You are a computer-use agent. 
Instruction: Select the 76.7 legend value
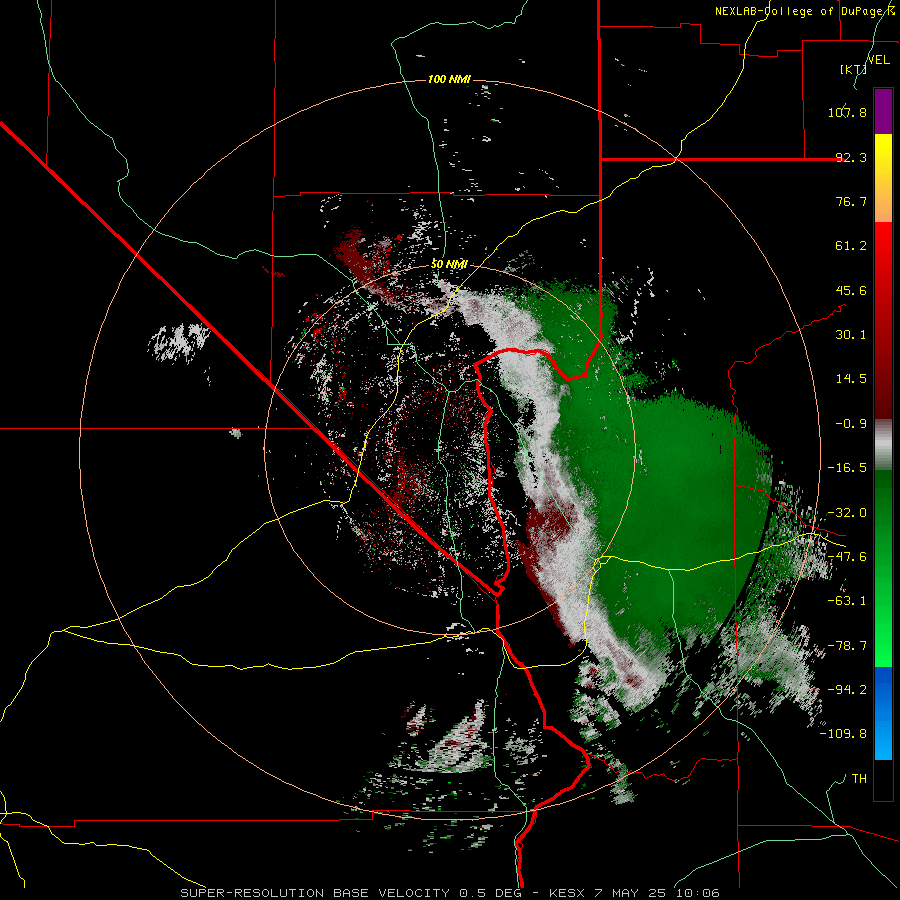click(x=851, y=201)
